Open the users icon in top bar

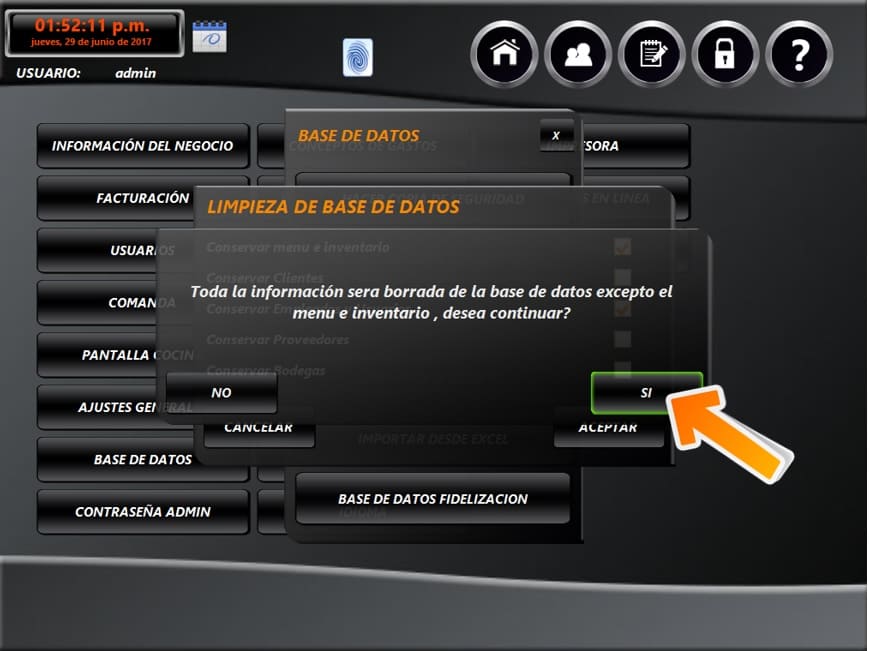[578, 54]
